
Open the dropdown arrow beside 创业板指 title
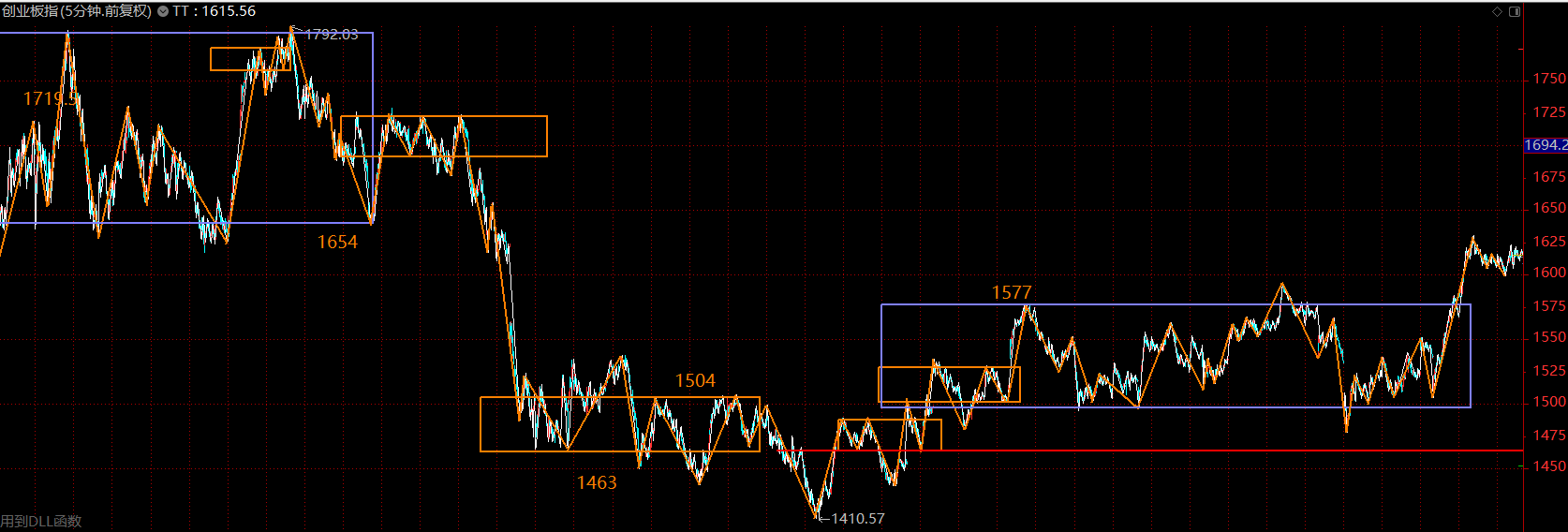[x=163, y=11]
